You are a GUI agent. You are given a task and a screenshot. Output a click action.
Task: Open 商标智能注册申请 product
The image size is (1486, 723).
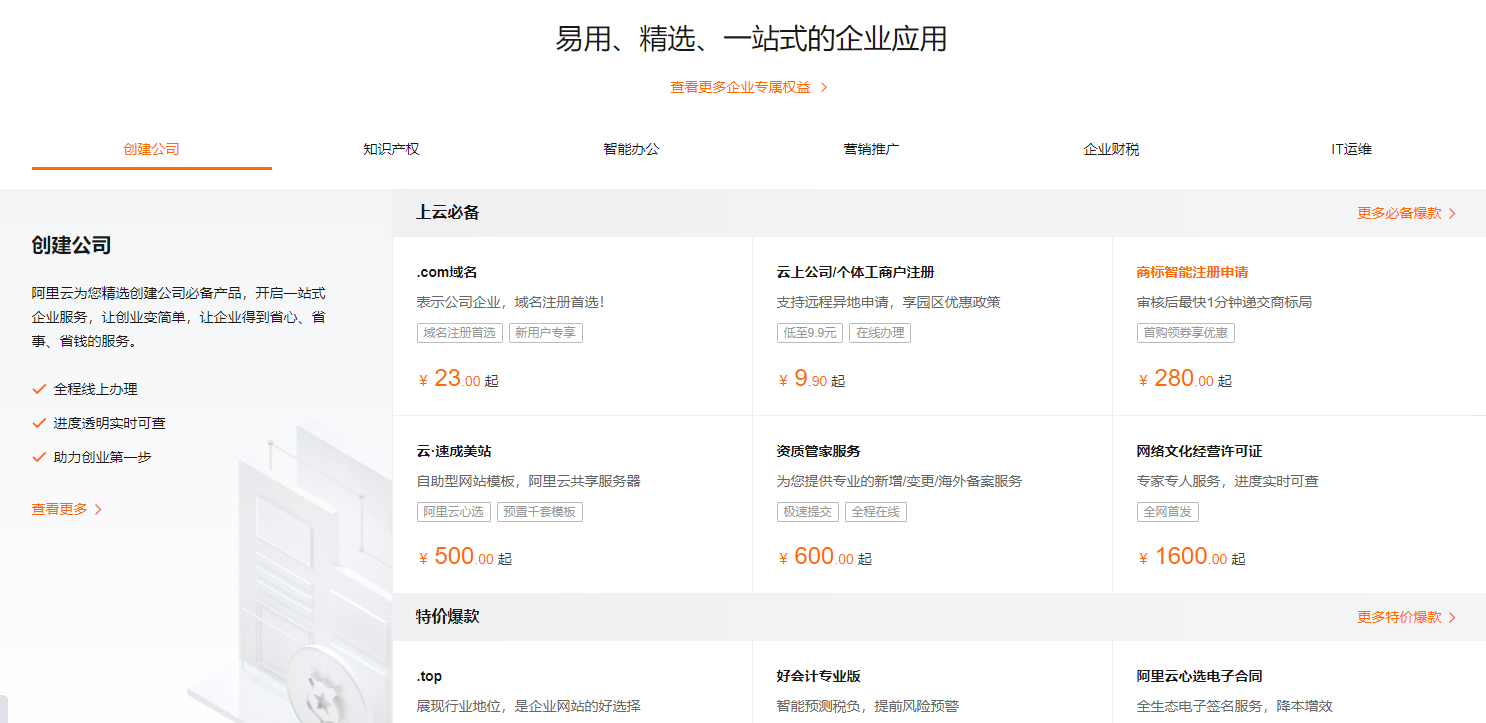point(1192,272)
